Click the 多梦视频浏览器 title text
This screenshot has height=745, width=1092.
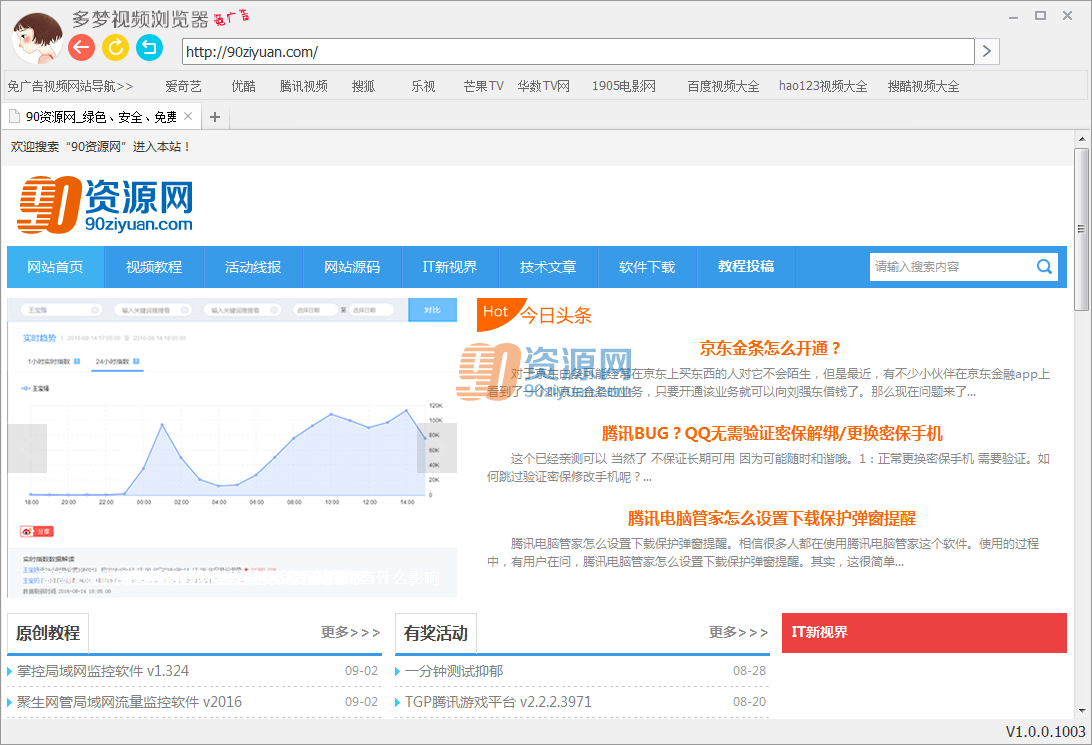coord(140,19)
